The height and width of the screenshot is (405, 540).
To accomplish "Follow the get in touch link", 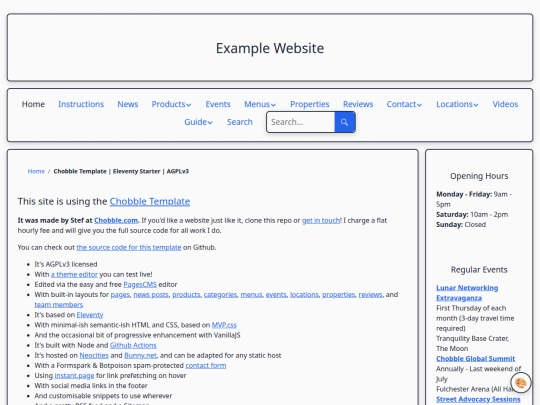I will pyautogui.click(x=321, y=220).
